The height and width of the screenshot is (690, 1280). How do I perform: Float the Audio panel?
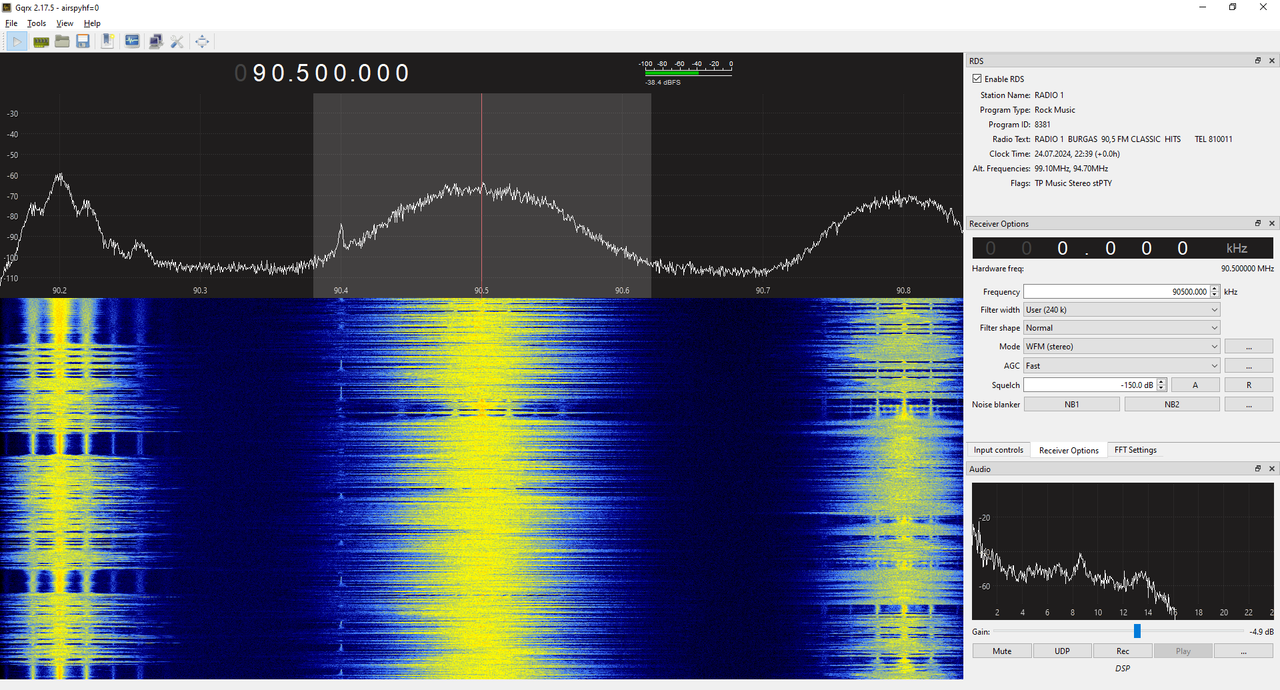pos(1258,468)
